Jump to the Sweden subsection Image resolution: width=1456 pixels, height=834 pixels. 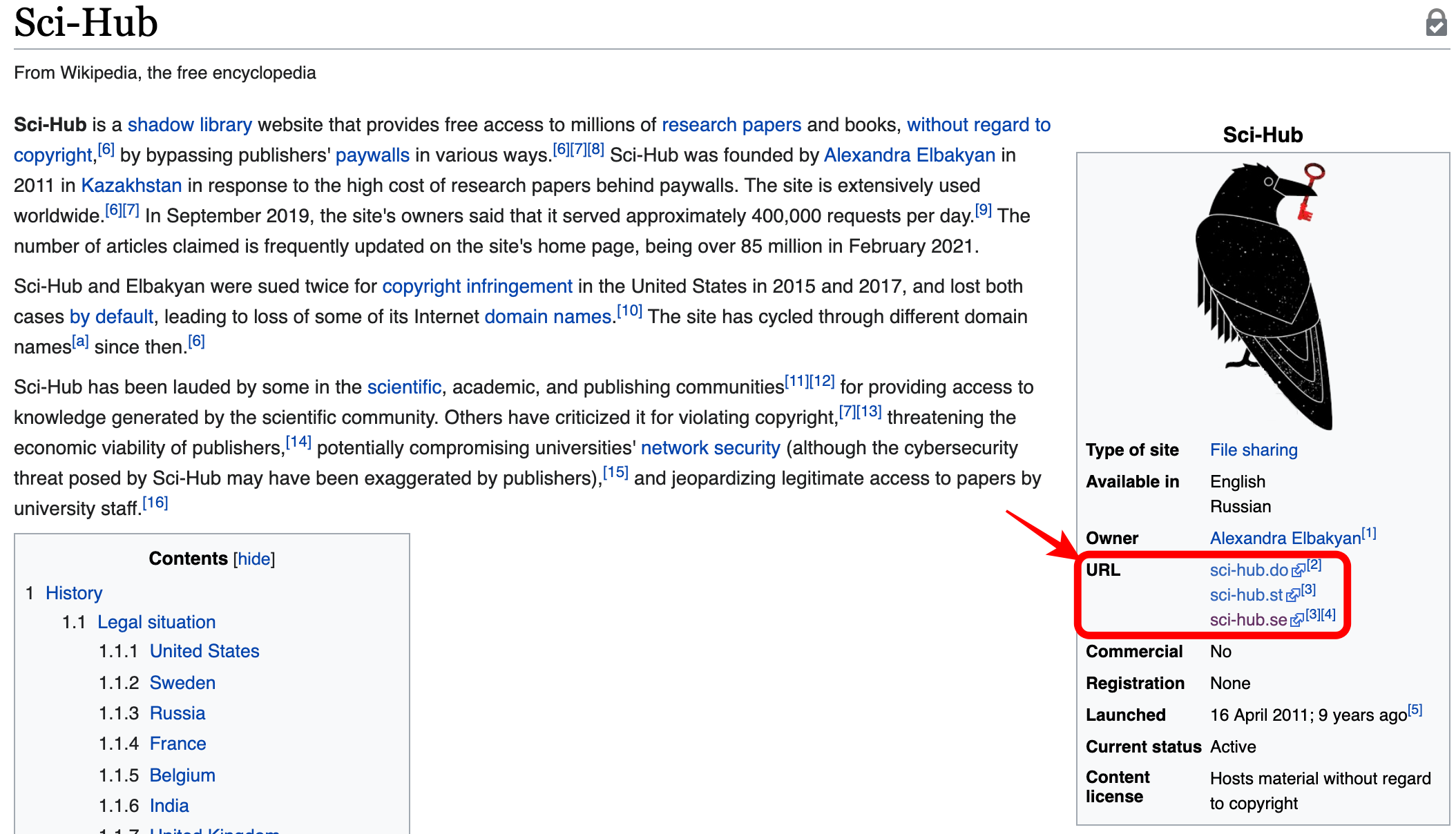(182, 683)
